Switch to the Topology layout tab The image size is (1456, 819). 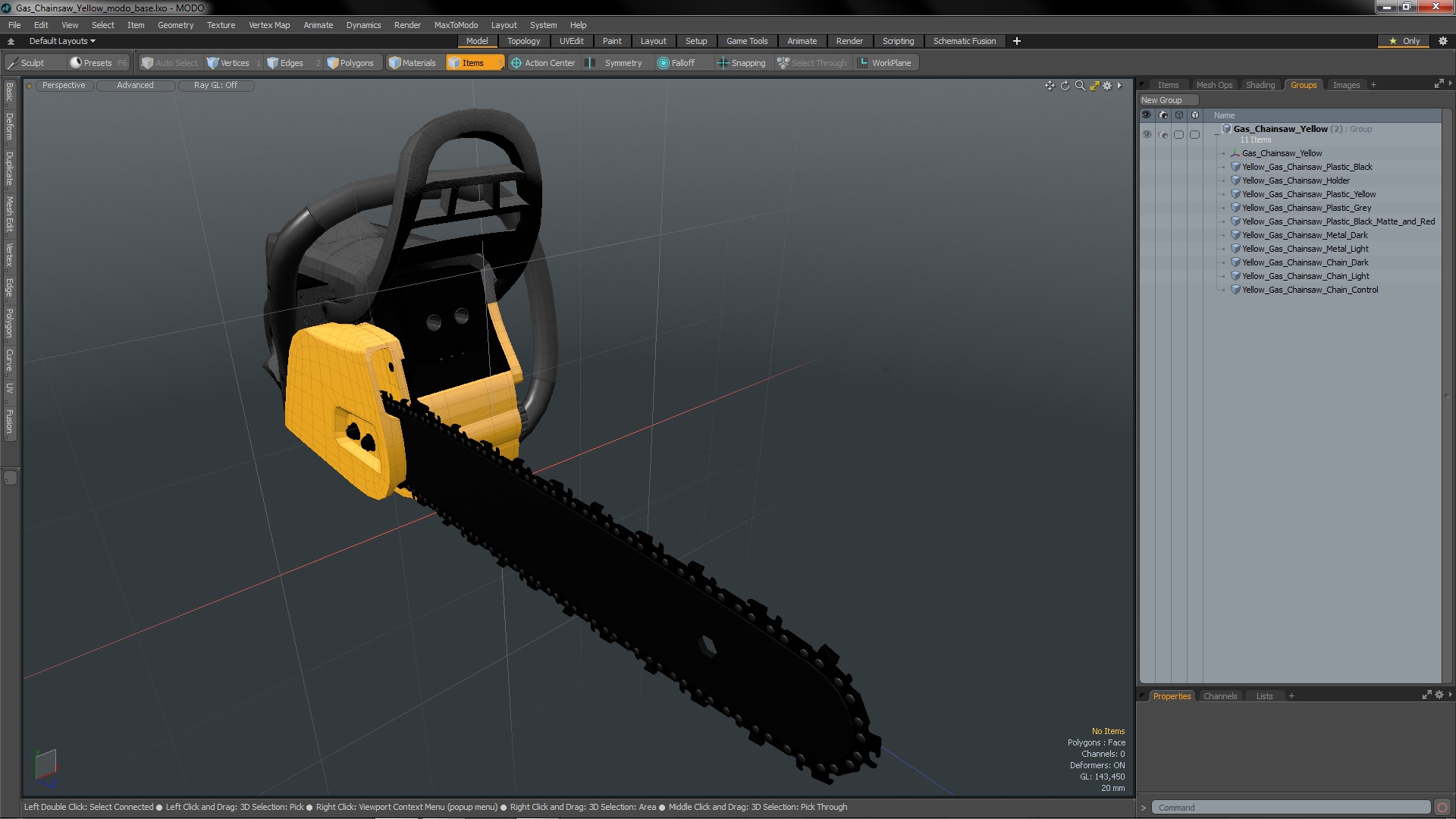click(523, 41)
